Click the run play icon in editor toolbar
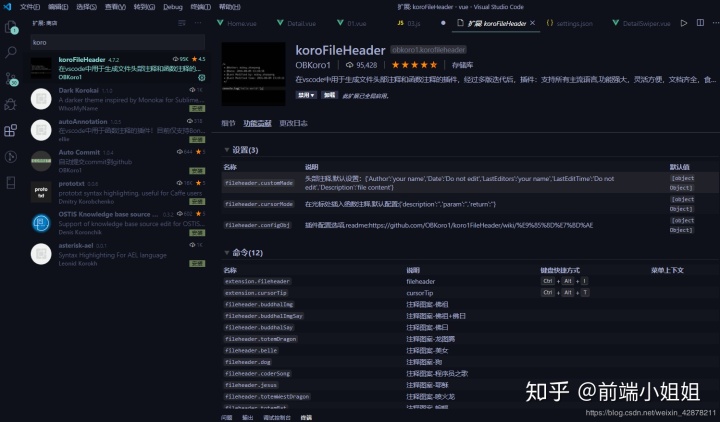Viewport: 720px width, 422px height. [x=684, y=23]
